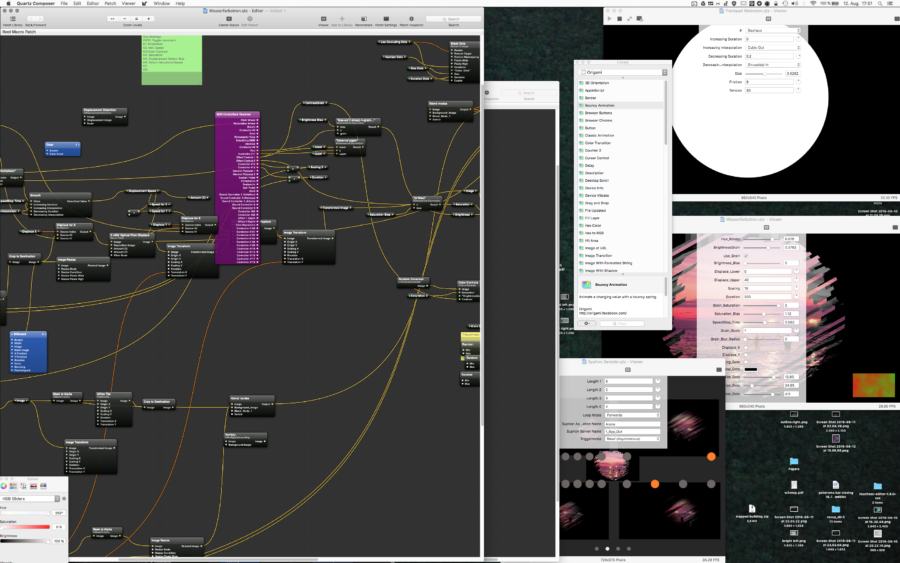
Task: Click the gear action button in Library window
Action: tap(587, 324)
